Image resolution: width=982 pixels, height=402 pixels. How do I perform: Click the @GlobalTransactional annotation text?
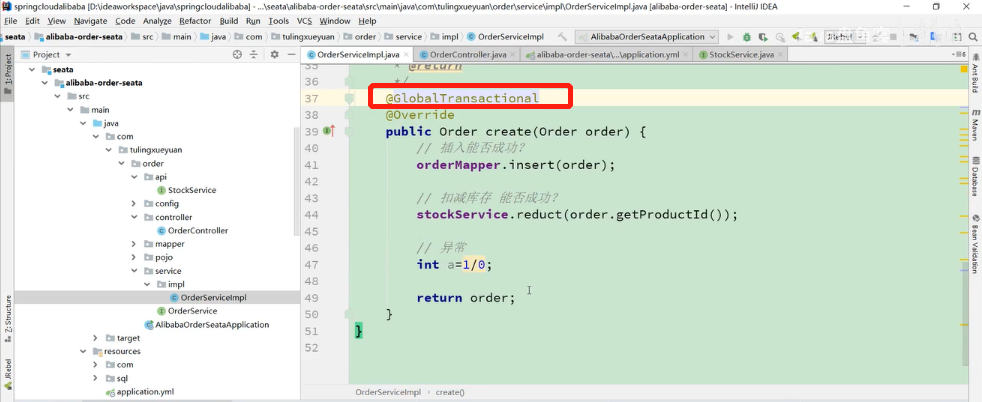click(462, 98)
